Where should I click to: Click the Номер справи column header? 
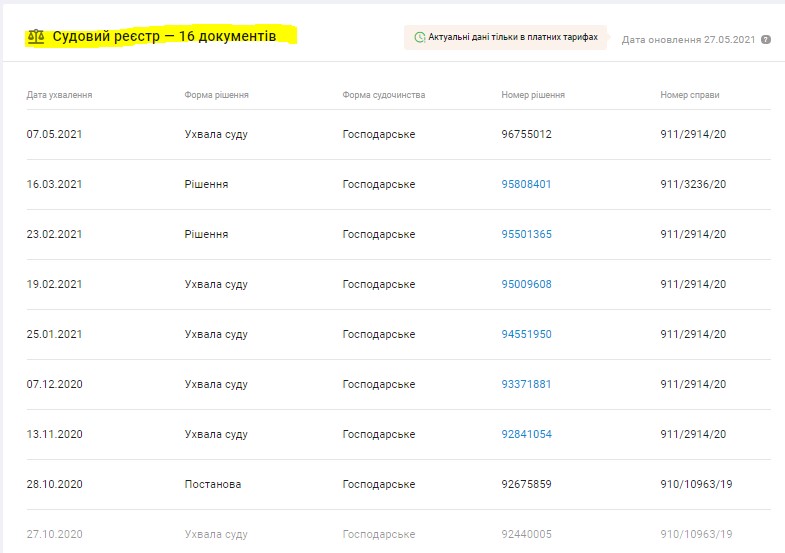(x=689, y=95)
